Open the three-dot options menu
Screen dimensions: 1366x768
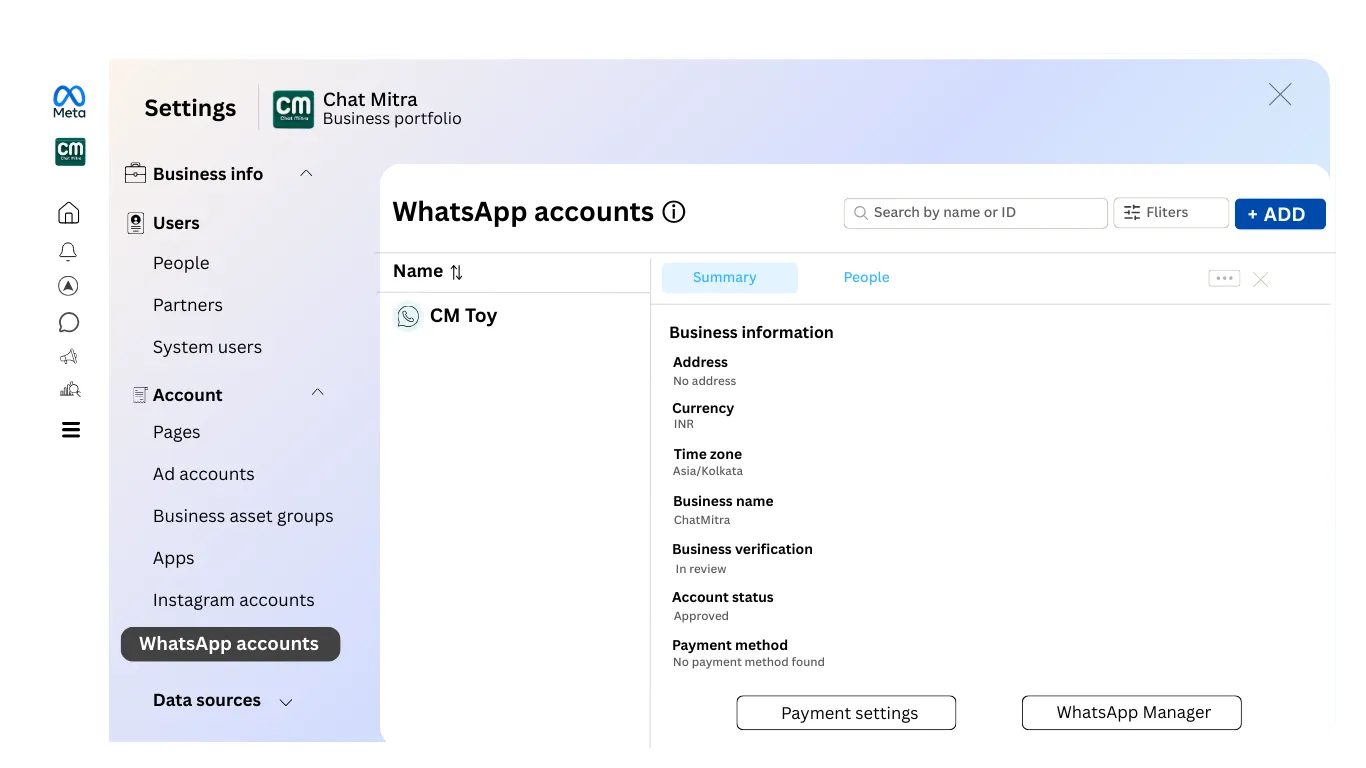(1223, 278)
